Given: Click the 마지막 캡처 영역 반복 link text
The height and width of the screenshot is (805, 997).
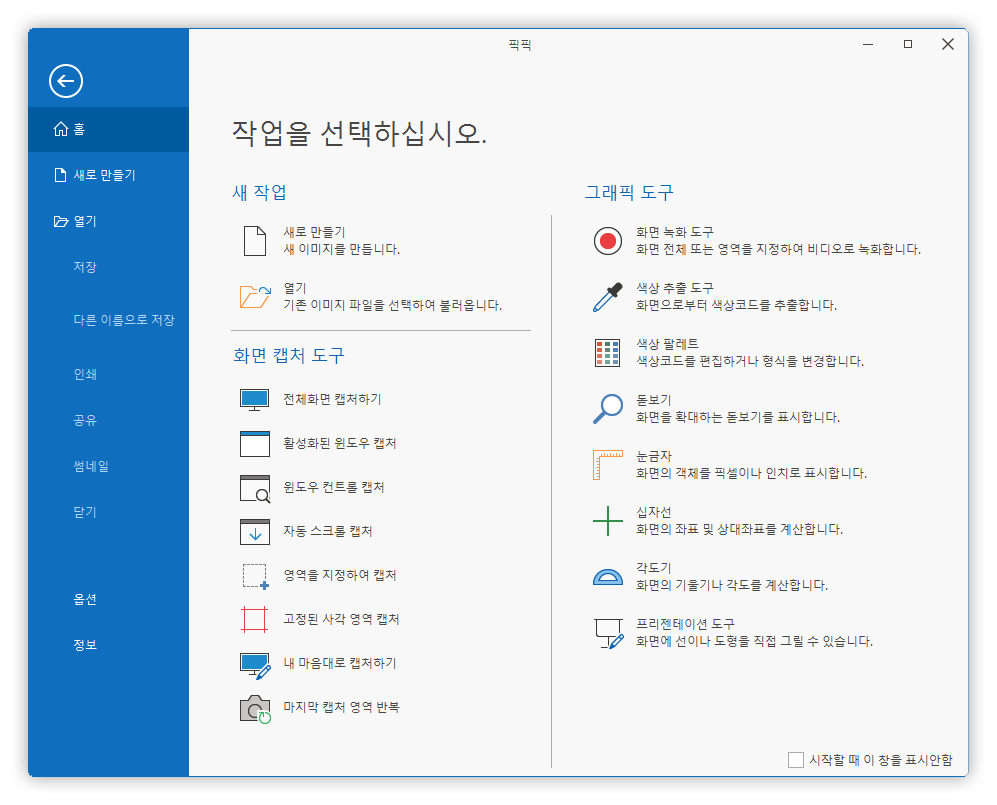Looking at the screenshot, I should tap(341, 707).
